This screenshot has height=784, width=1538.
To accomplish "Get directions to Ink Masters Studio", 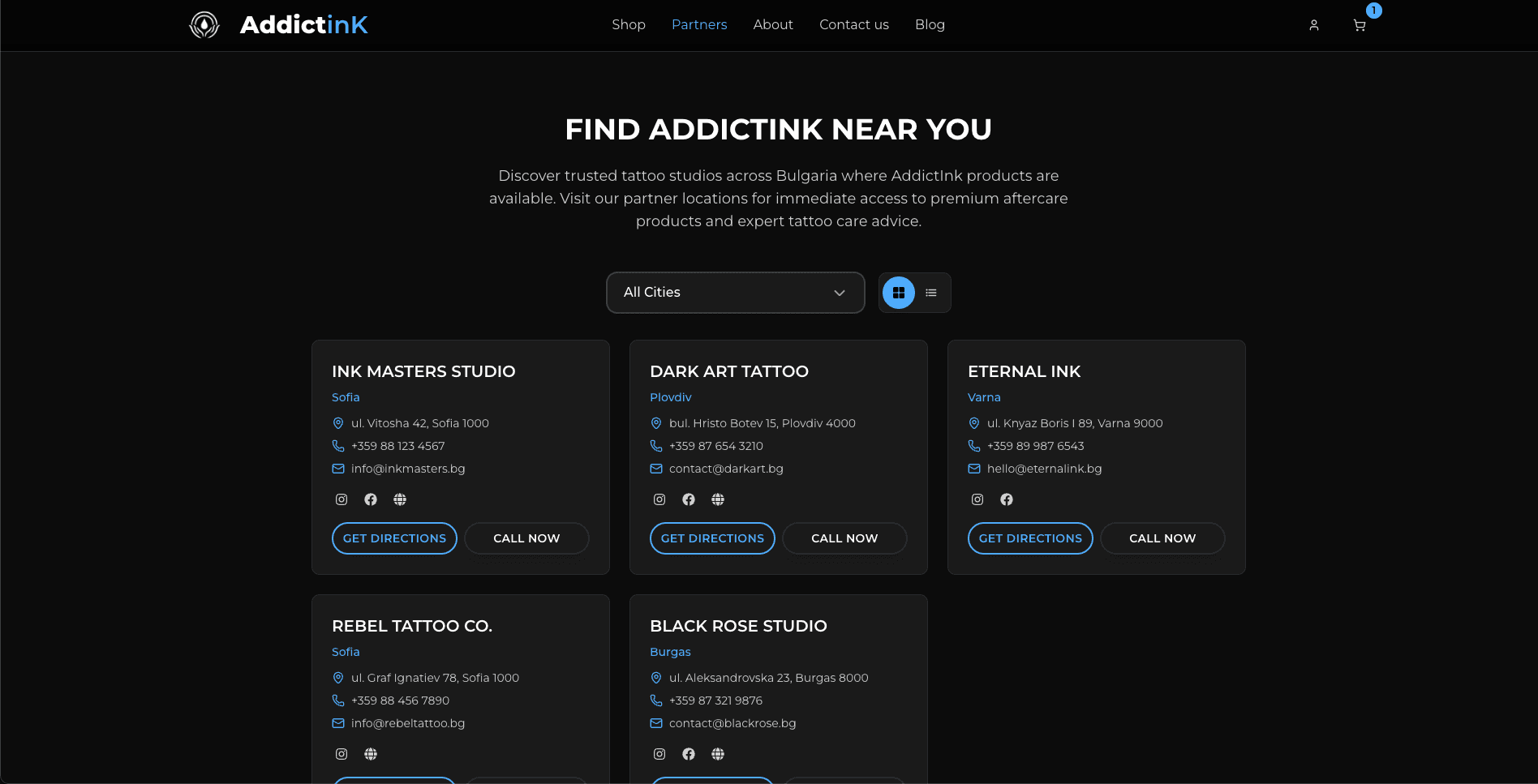I will click(394, 538).
